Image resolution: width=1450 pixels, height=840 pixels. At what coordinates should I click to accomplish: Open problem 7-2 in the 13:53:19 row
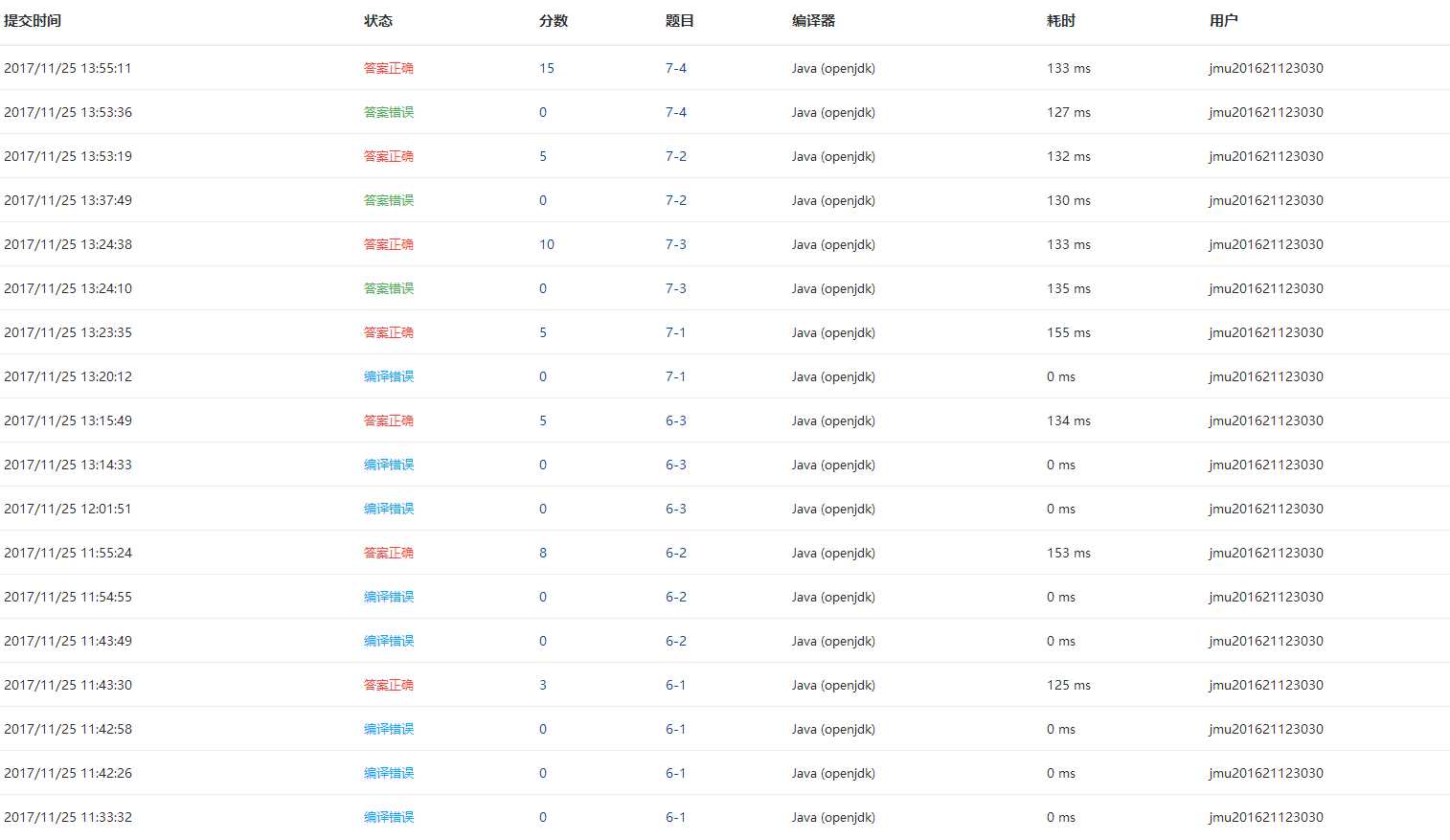click(x=676, y=156)
